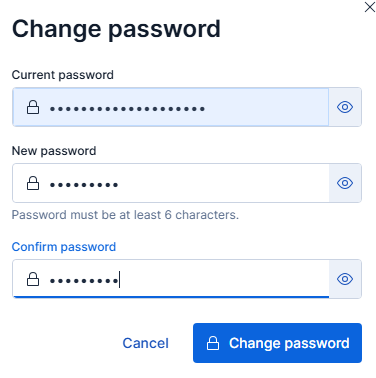The height and width of the screenshot is (378, 376).
Task: Toggle visibility of the confirm password
Action: point(345,279)
